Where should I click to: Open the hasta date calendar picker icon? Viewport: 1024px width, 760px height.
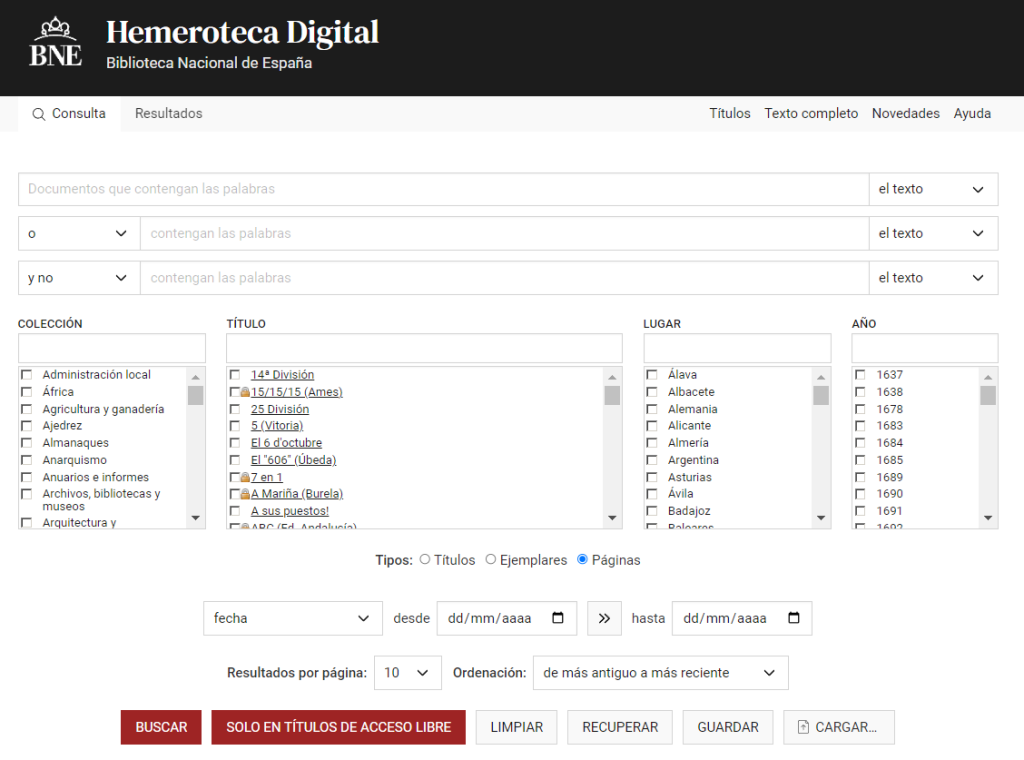click(x=793, y=618)
